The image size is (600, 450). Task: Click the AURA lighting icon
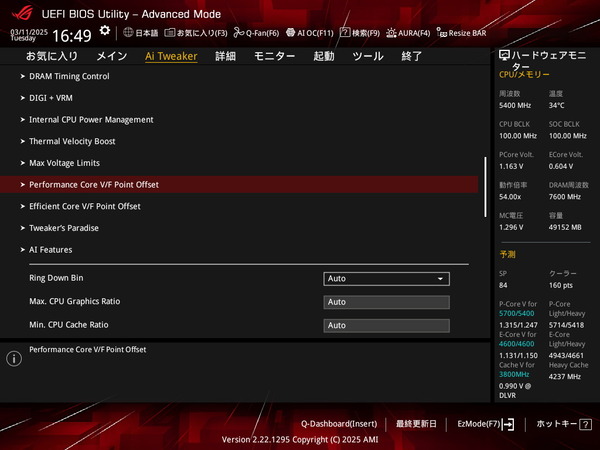[391, 33]
